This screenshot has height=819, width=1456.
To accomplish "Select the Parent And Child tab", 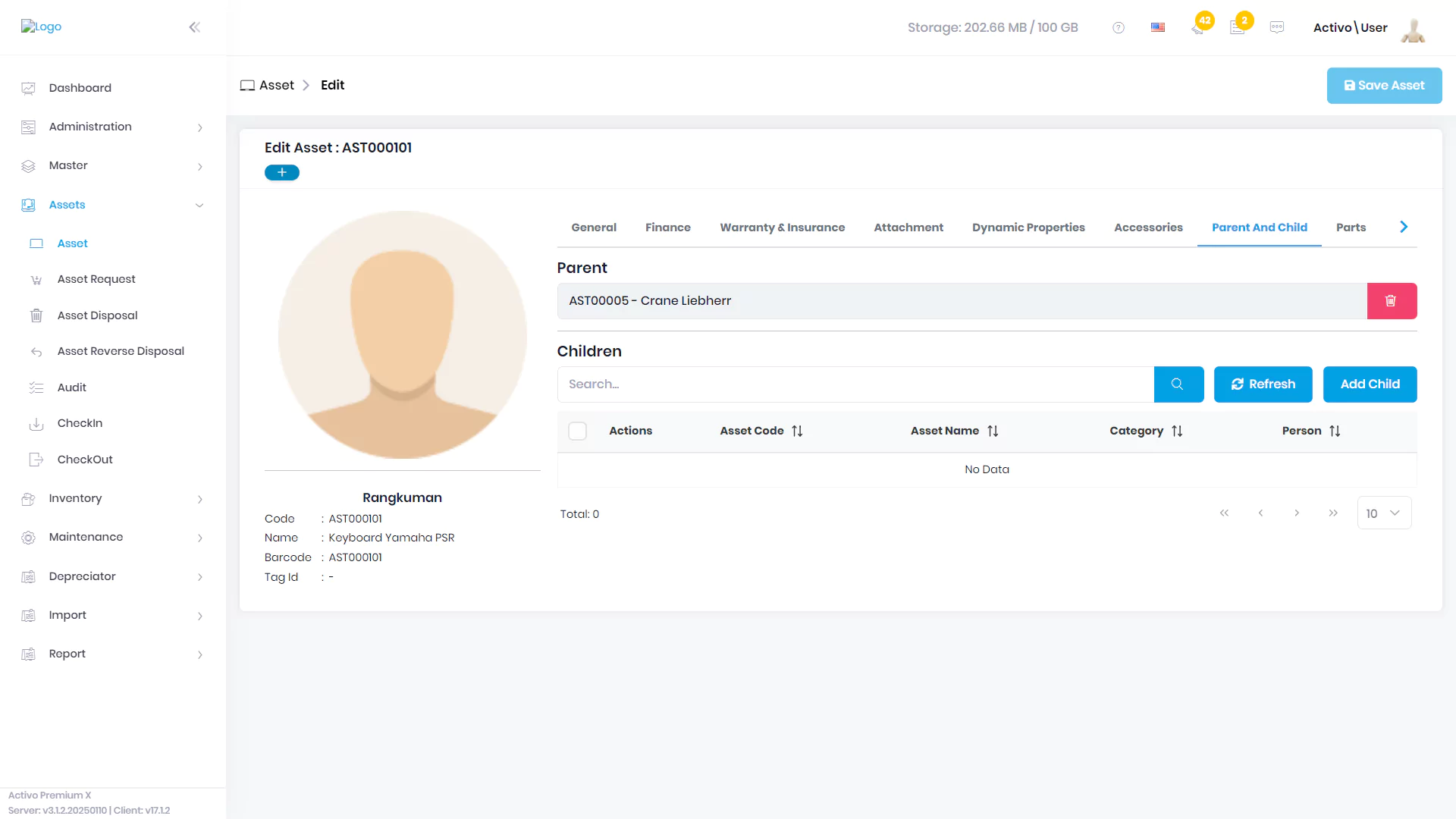I will [1260, 227].
